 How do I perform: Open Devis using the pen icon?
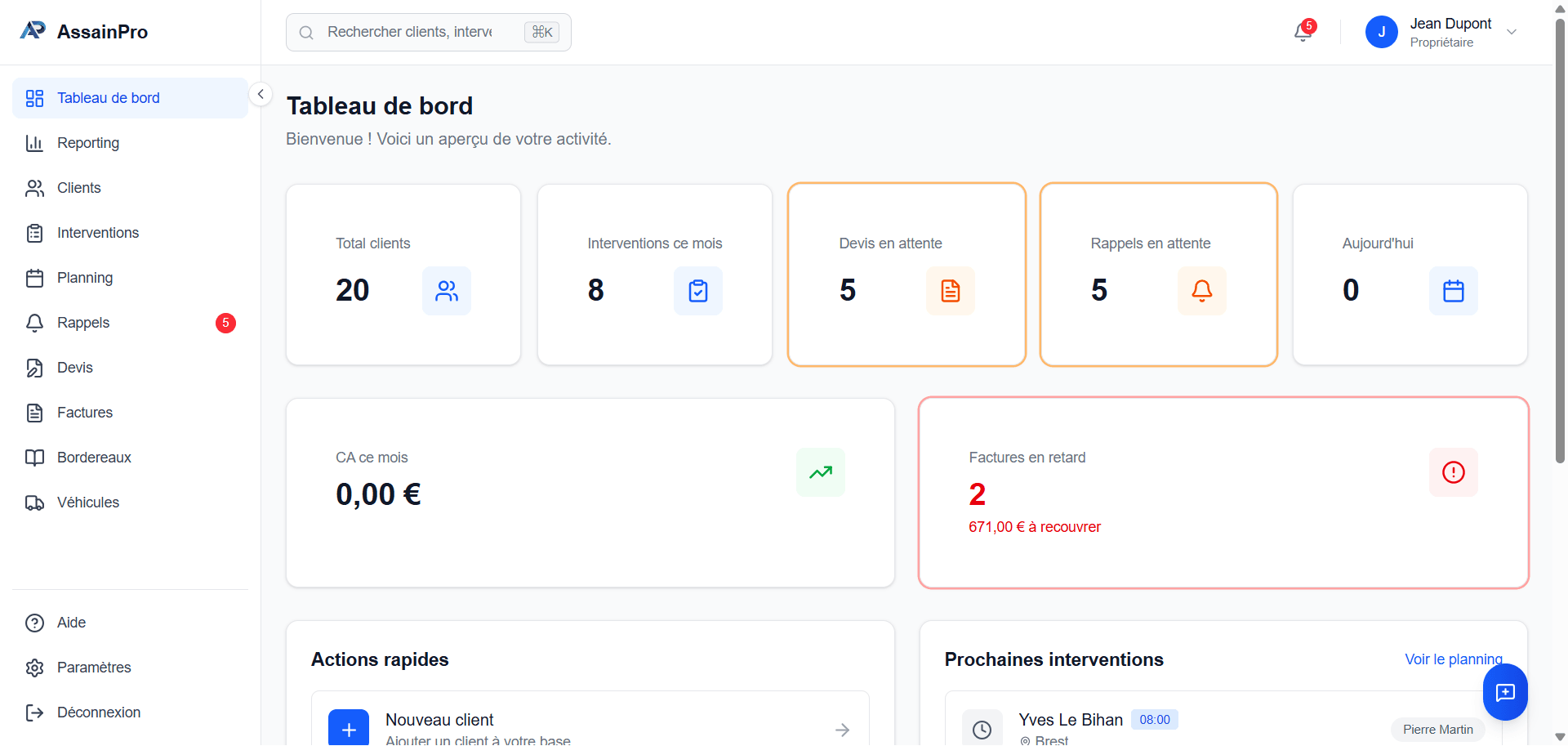pyautogui.click(x=34, y=368)
